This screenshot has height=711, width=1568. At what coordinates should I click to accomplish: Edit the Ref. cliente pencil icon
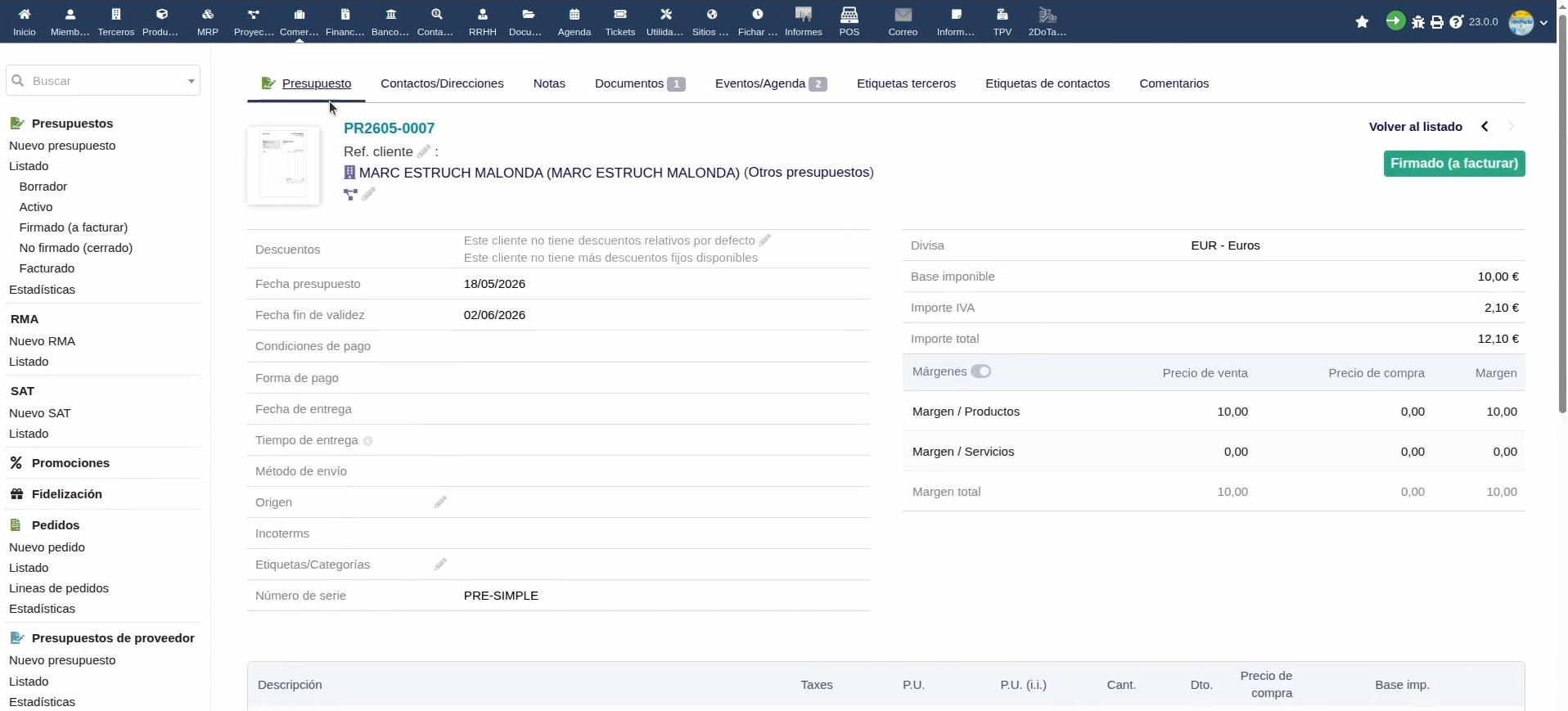coord(424,151)
